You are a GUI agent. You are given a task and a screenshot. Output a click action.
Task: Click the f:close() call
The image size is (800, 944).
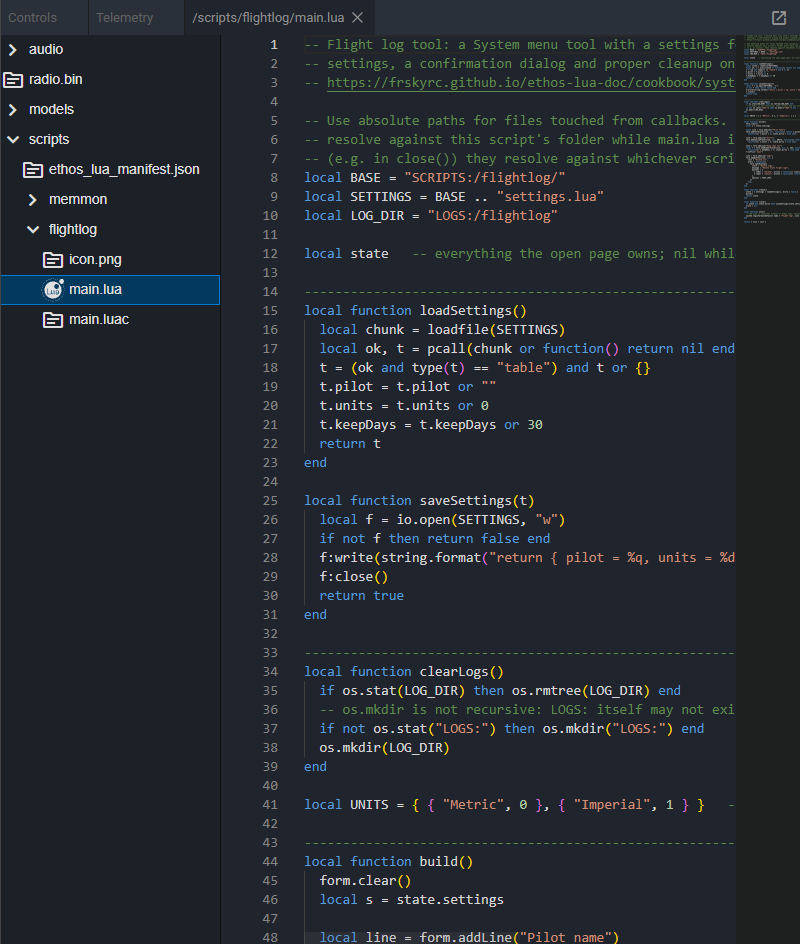click(354, 577)
